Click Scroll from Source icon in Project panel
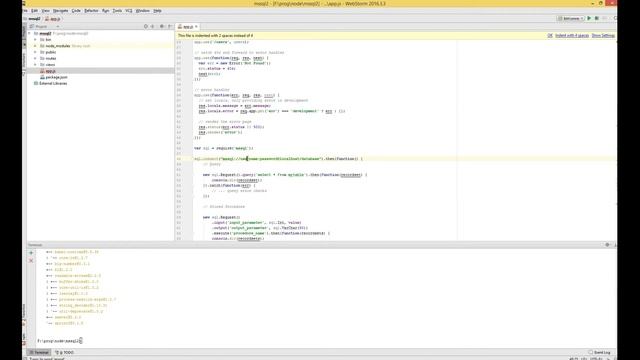640x360 pixels. (146, 27)
